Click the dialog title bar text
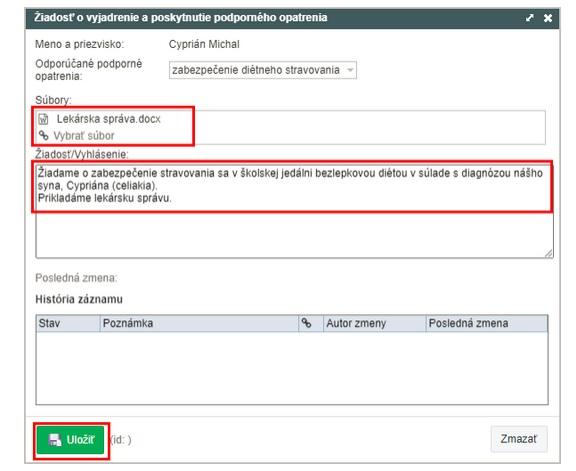The width and height of the screenshot is (576, 471). 180,18
